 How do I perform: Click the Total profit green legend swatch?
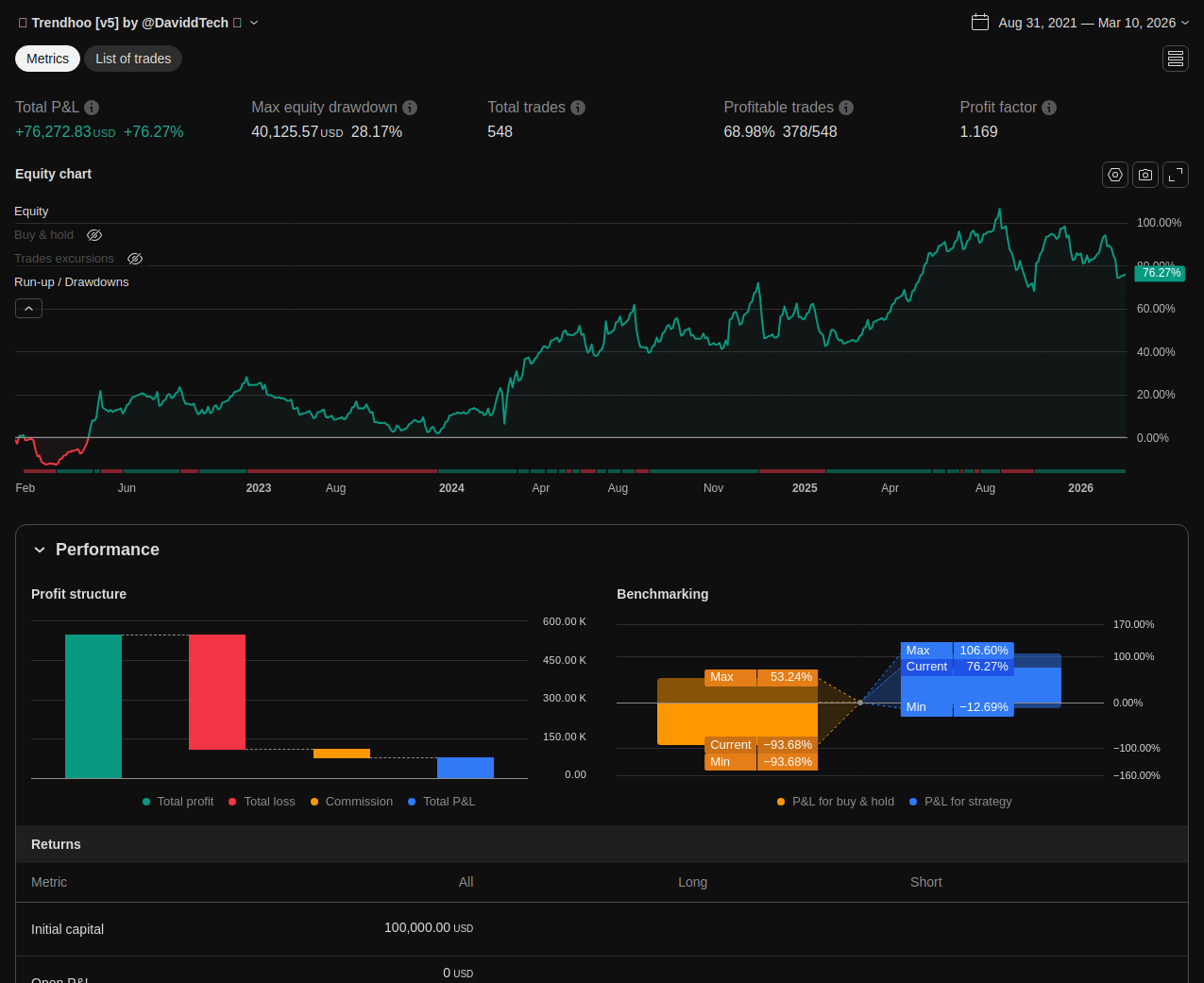coord(146,802)
